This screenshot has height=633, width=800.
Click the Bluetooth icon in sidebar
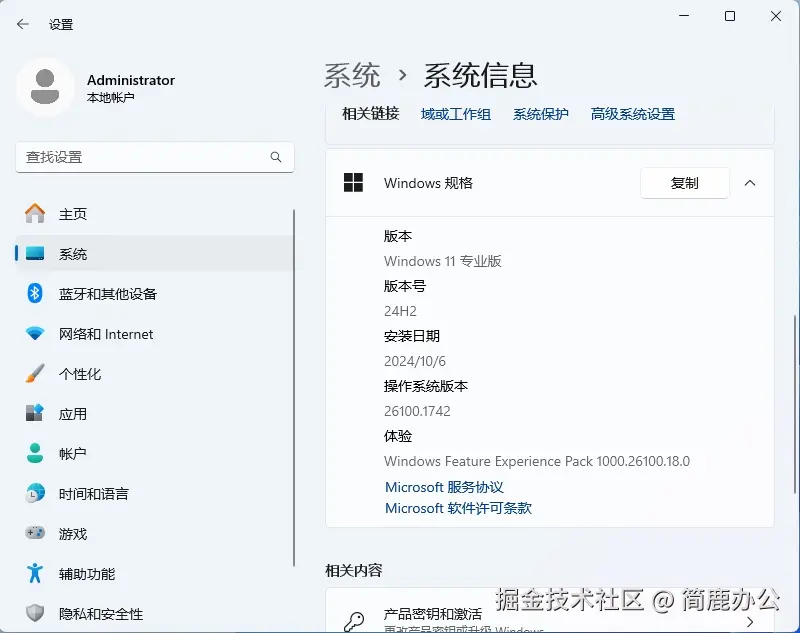[35, 293]
